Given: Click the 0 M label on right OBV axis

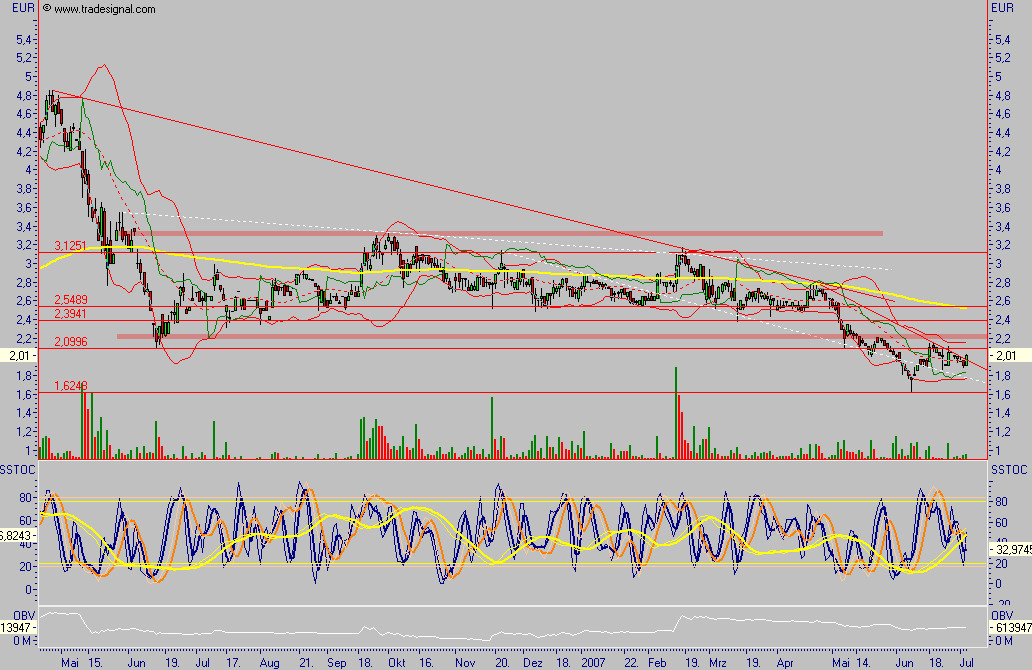Looking at the screenshot, I should [1004, 641].
